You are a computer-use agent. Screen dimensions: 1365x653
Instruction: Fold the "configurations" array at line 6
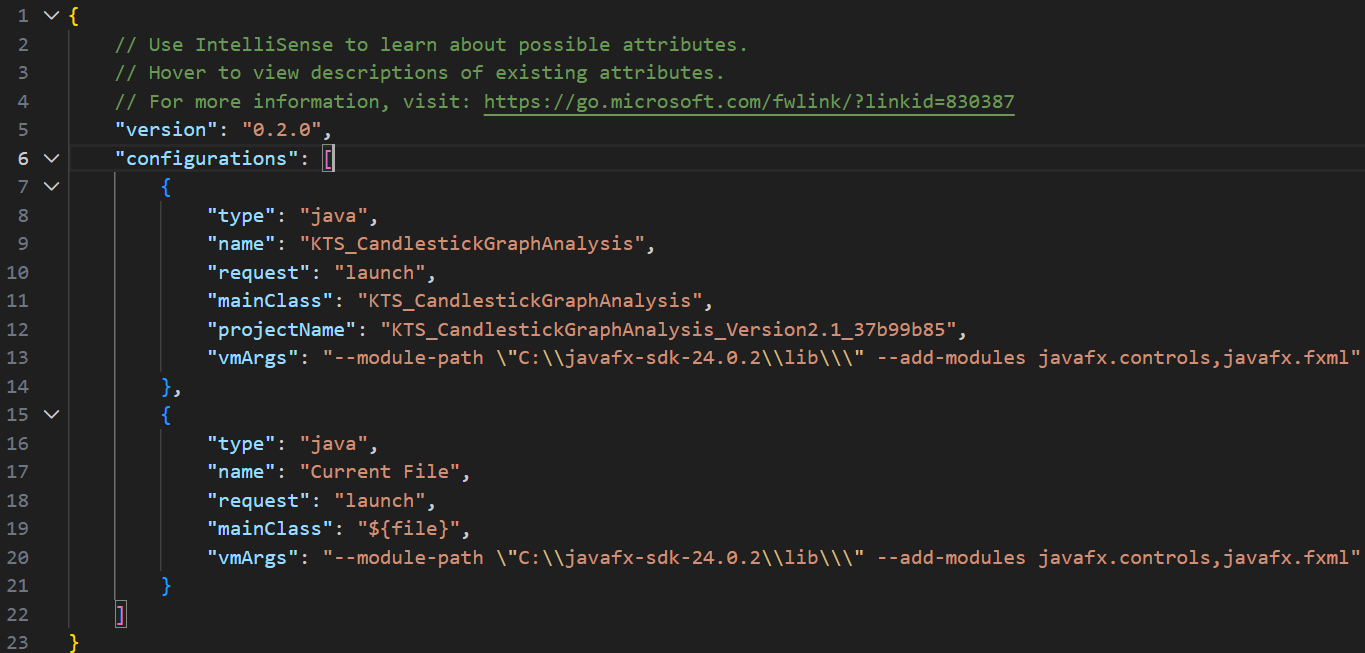(x=51, y=158)
